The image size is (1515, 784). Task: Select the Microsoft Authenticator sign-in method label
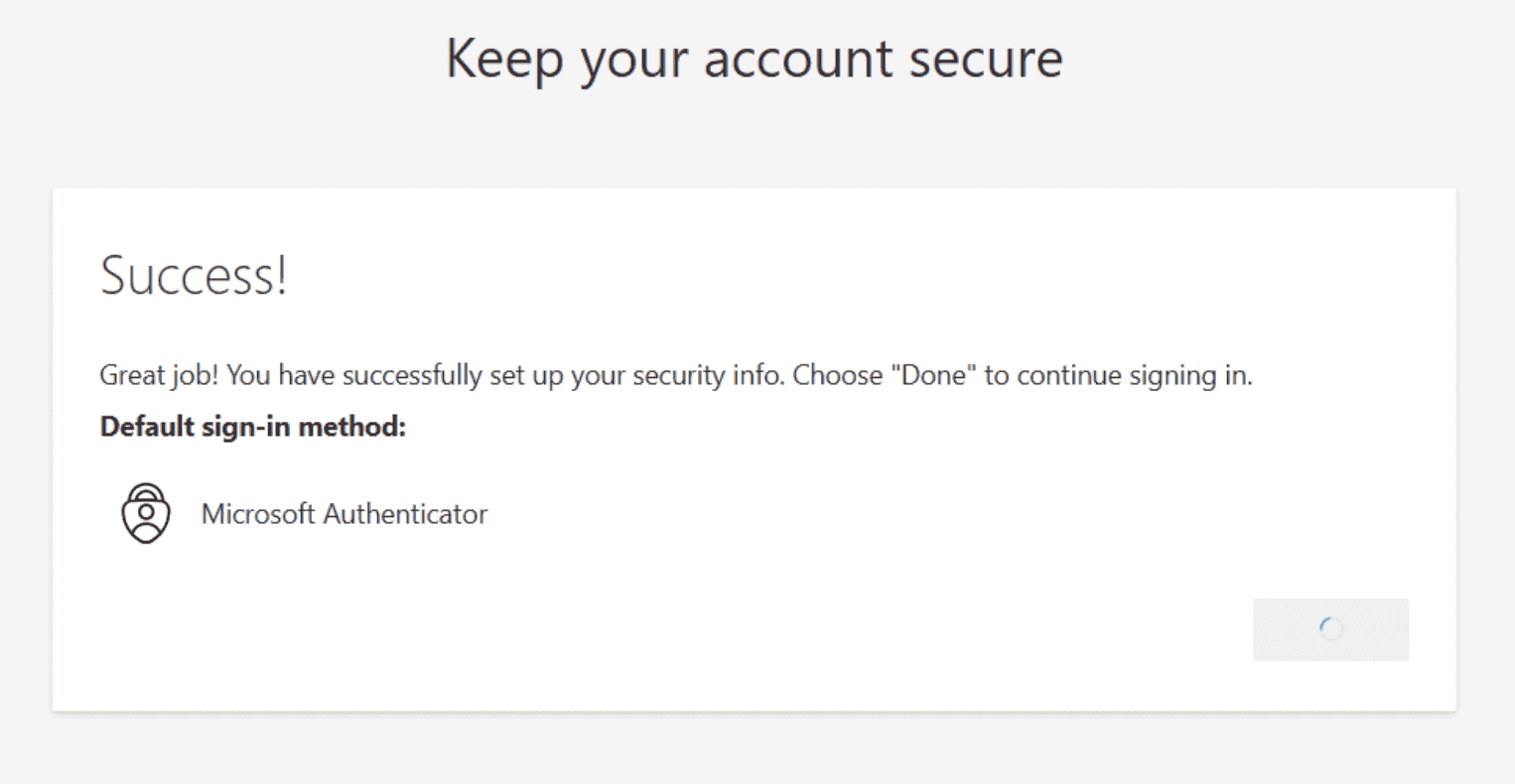(x=344, y=514)
